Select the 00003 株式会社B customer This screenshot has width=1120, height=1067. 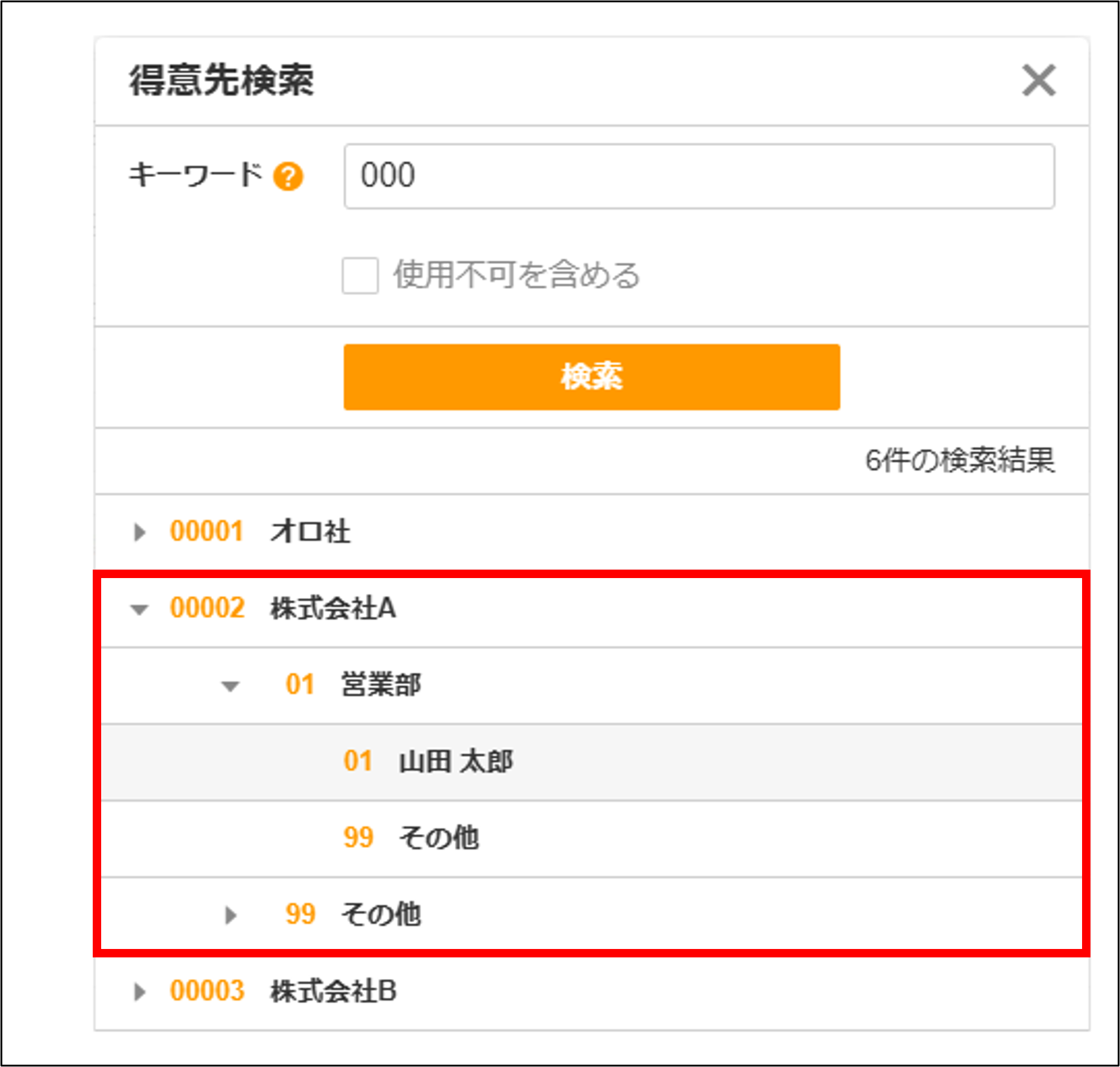(332, 990)
